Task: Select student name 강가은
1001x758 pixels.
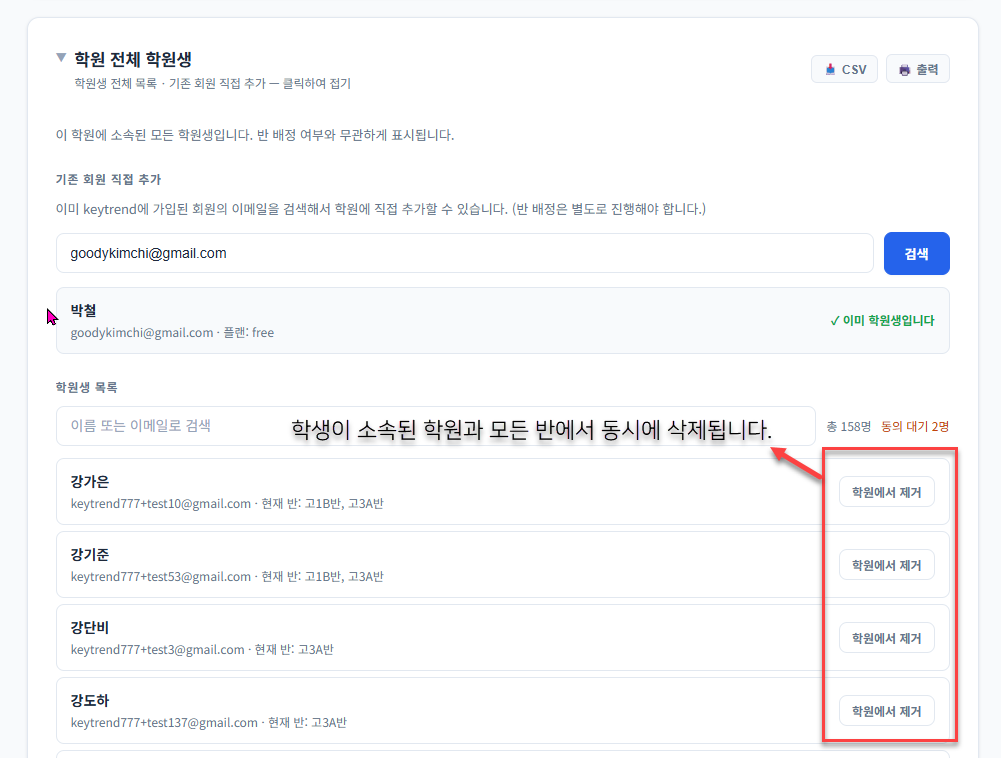Action: [x=89, y=481]
